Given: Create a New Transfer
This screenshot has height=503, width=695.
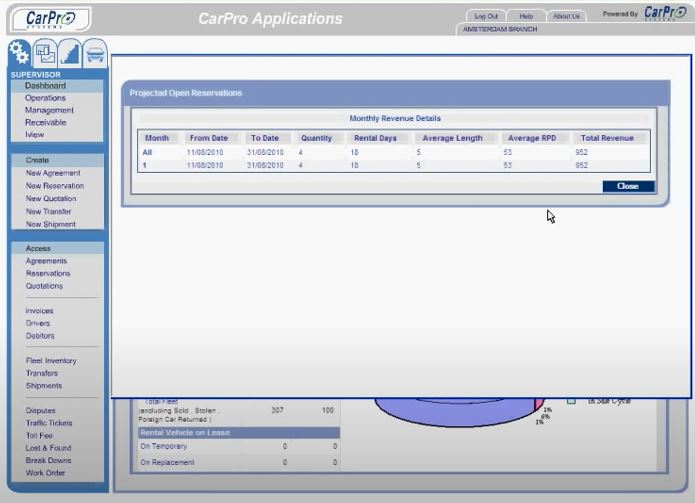Looking at the screenshot, I should [x=48, y=211].
